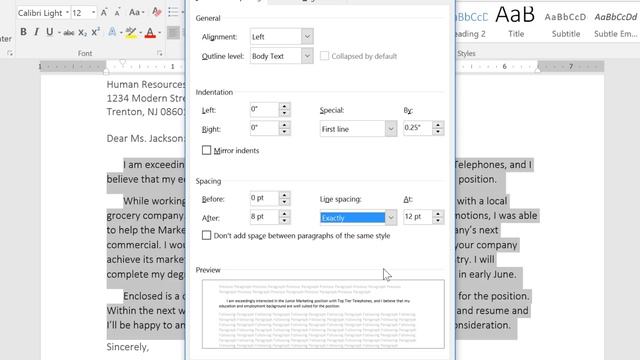Decrease Right indentation with down arrow

[284, 132]
